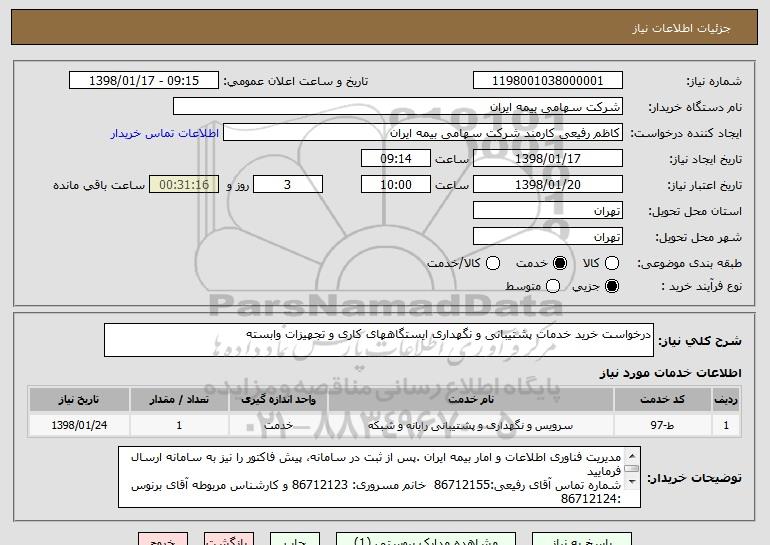Click the نام خدمت column header
The image size is (770, 545).
470,400
